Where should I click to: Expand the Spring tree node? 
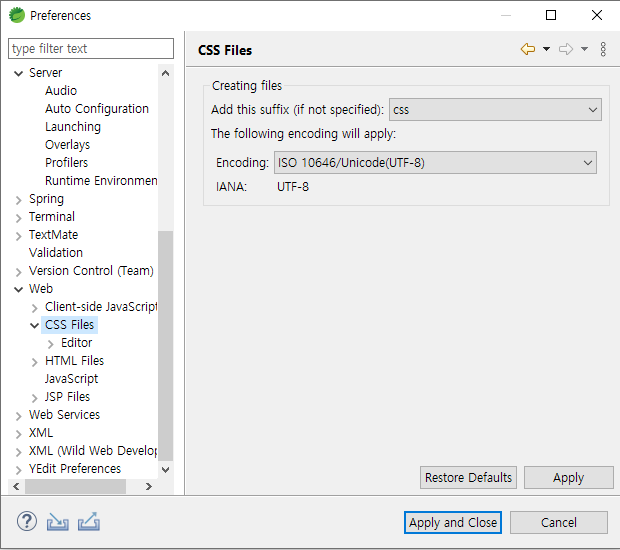18,200
